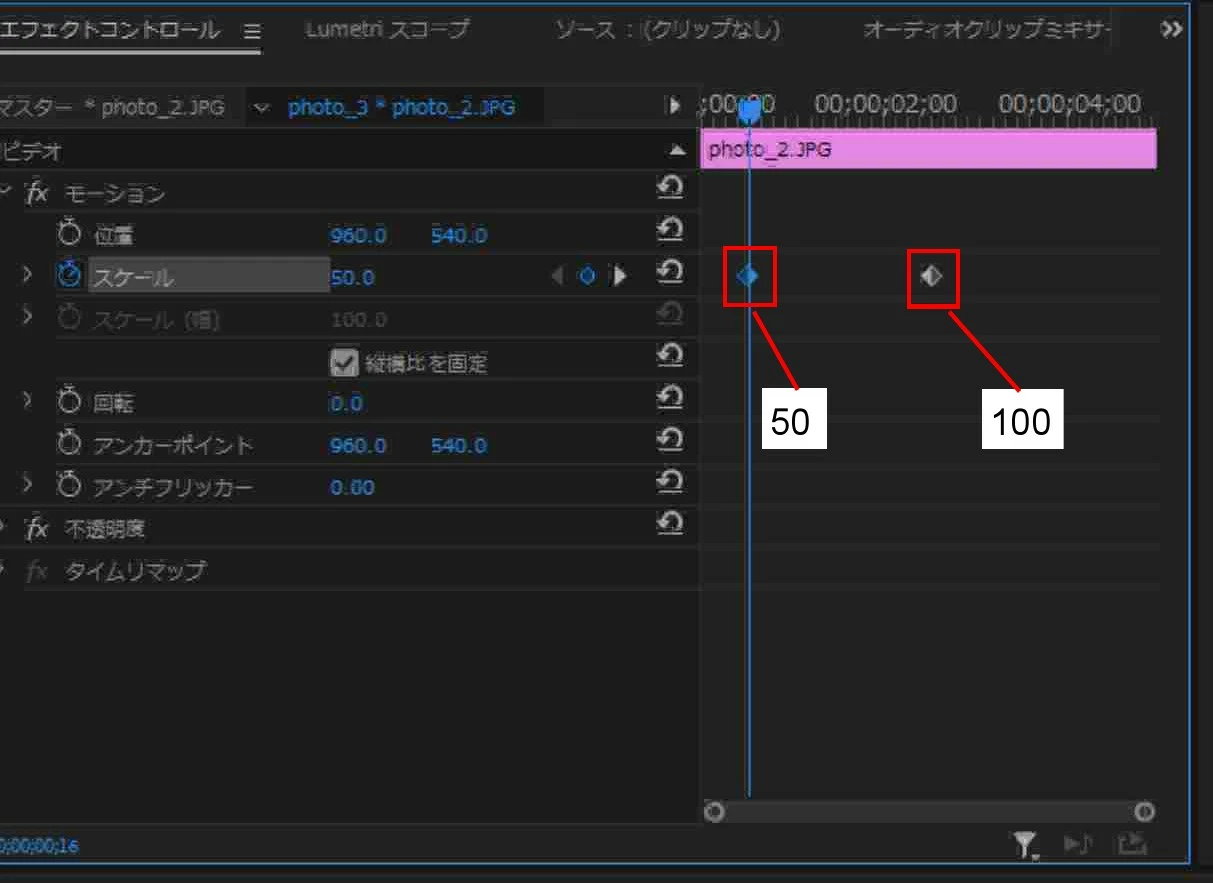Select photo_3 * photo_2.JPG sequence clip
Image resolution: width=1213 pixels, height=883 pixels.
(402, 107)
